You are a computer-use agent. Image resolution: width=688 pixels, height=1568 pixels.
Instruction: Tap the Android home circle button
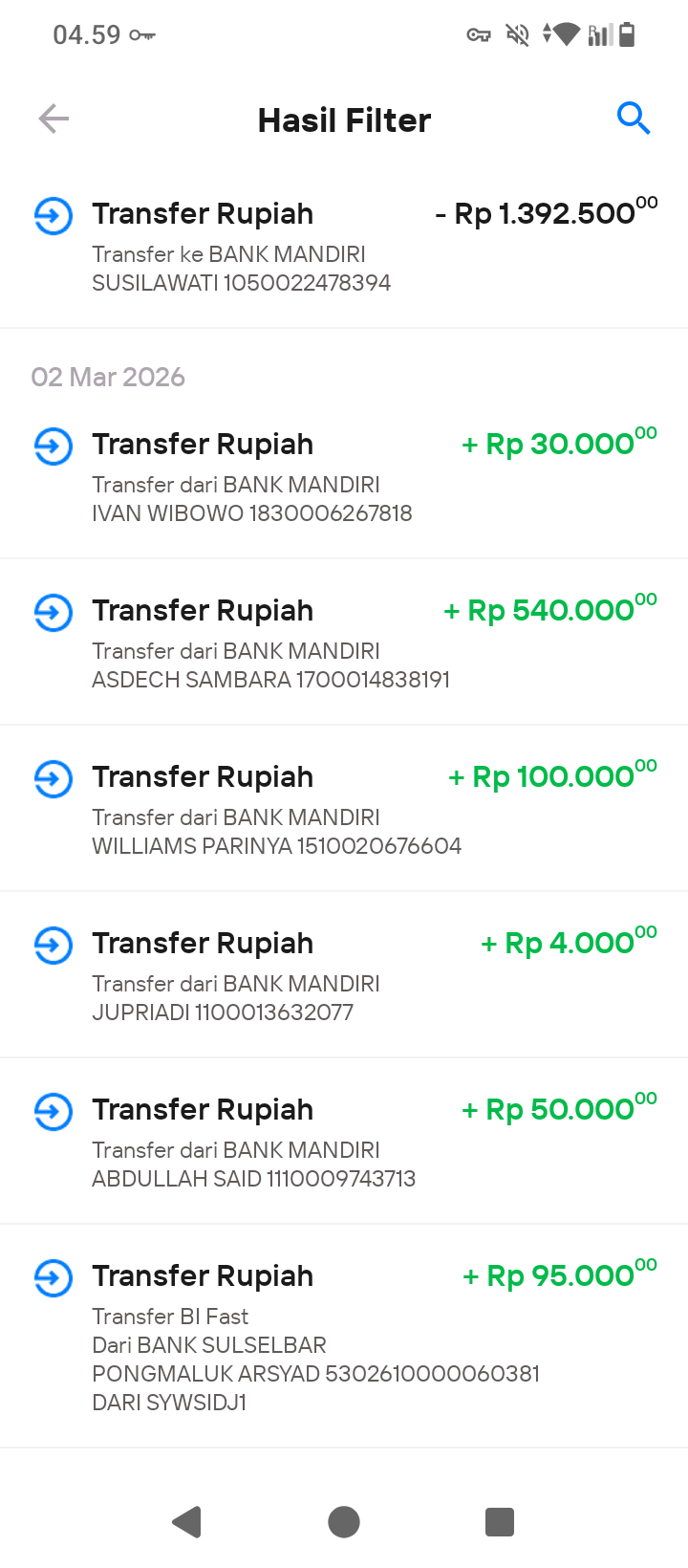[344, 1521]
